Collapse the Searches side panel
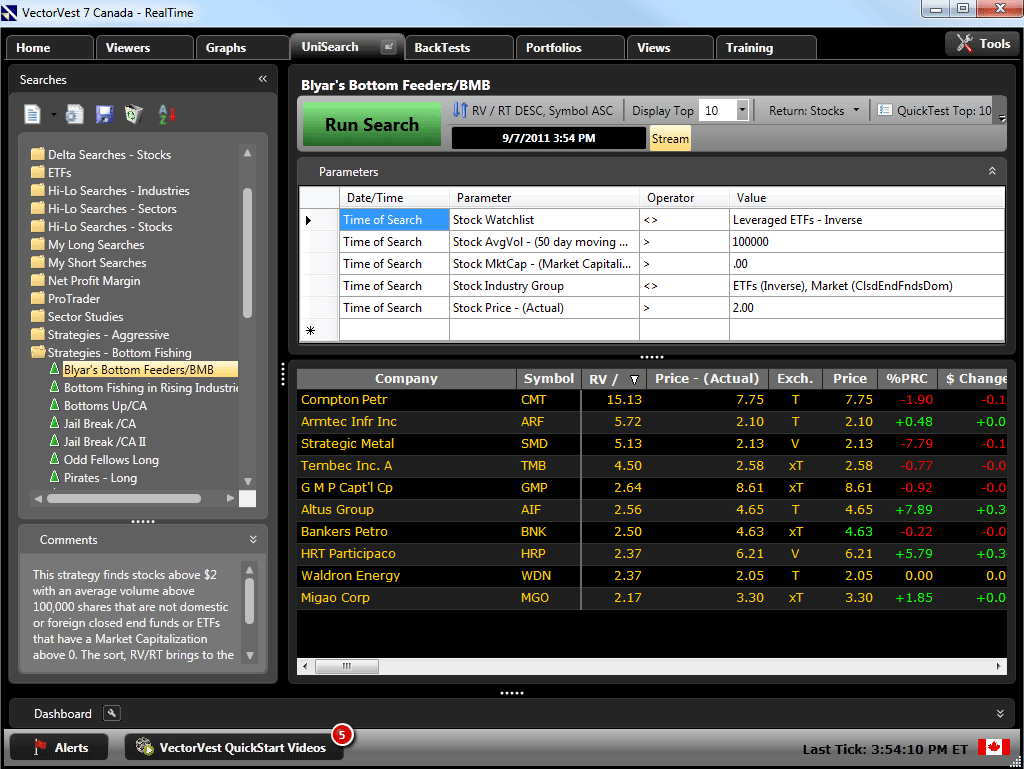 (262, 79)
